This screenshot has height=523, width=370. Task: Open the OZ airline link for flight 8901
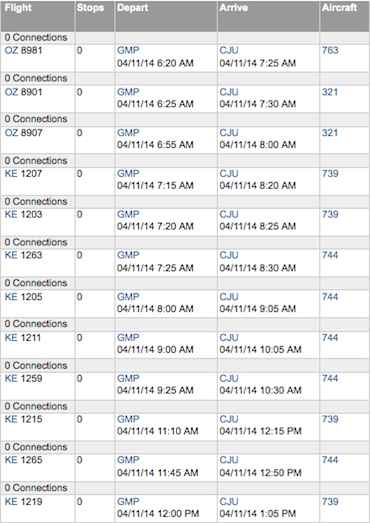[x=11, y=92]
